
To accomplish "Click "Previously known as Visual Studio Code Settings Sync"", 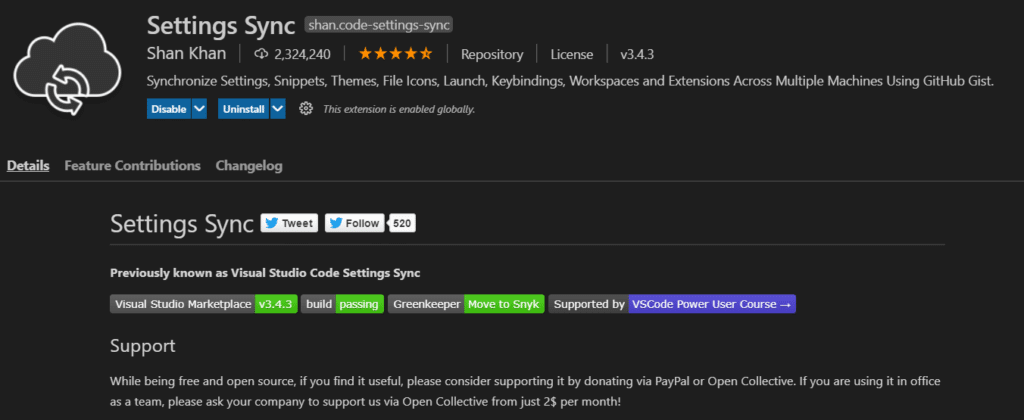I will click(x=265, y=273).
